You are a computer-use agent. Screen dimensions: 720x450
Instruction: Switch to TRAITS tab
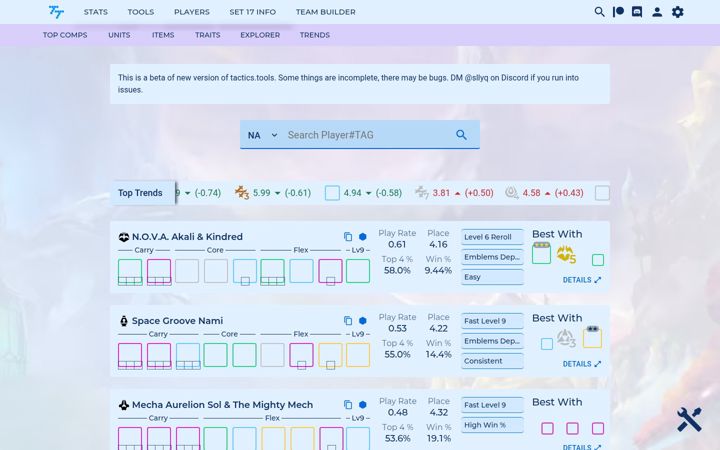(208, 35)
